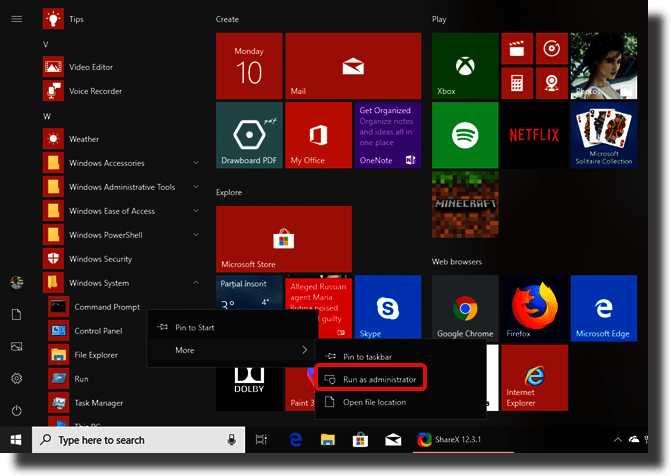Open the Mail tile
This screenshot has height=476, width=671.
point(353,66)
